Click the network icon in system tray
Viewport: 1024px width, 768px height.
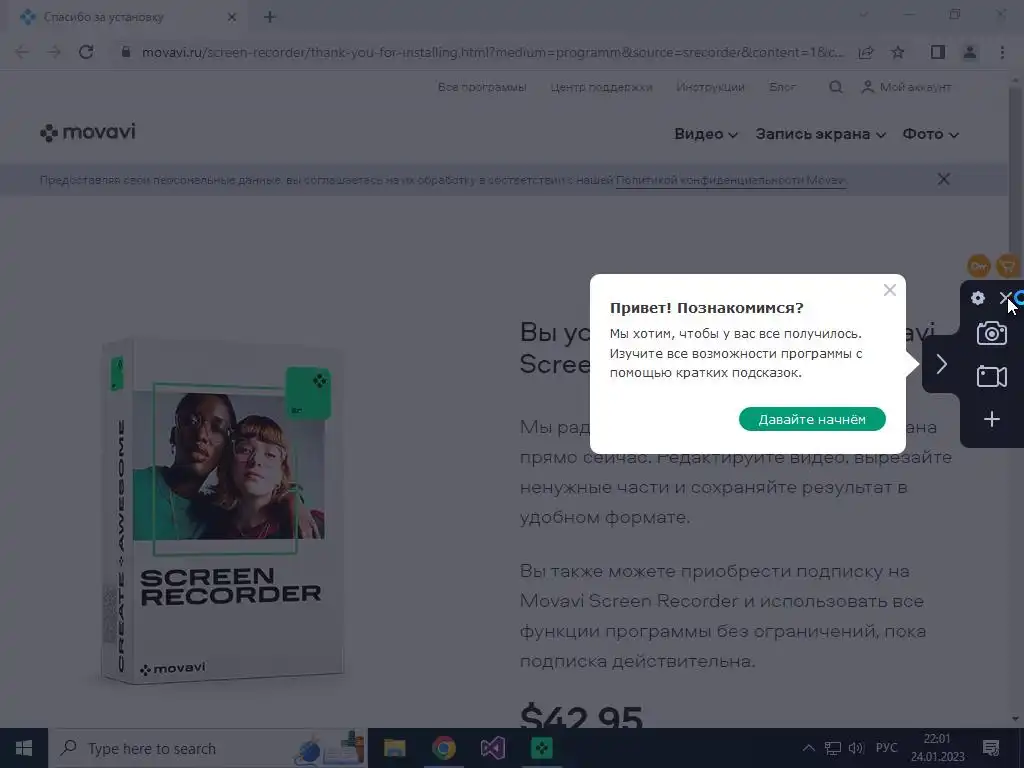pos(833,748)
